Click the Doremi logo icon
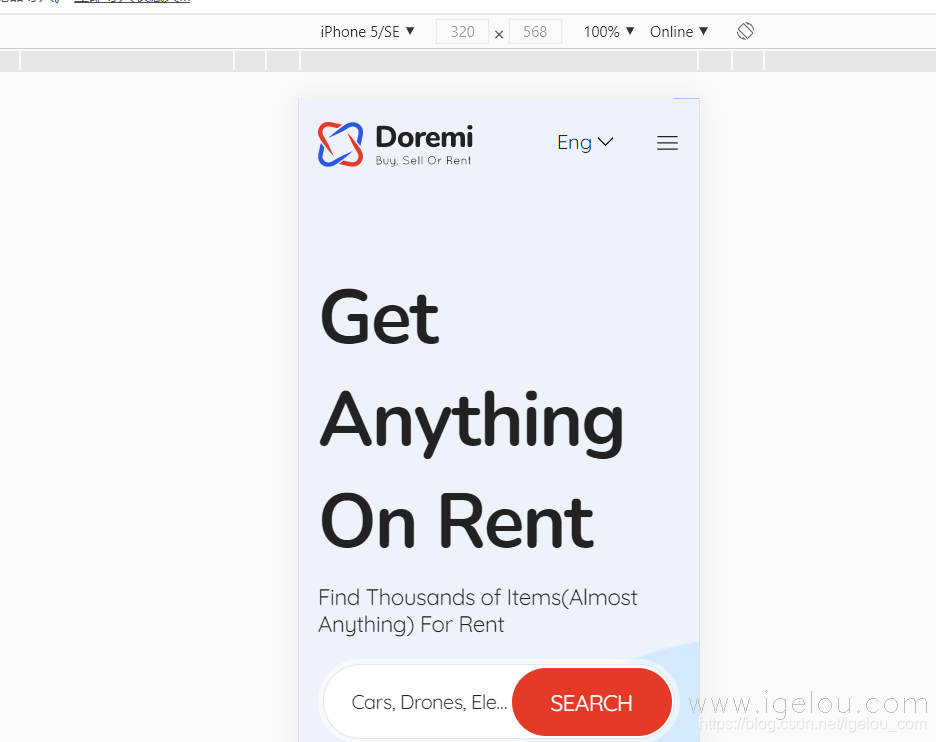Viewport: 936px width, 742px height. (x=340, y=144)
